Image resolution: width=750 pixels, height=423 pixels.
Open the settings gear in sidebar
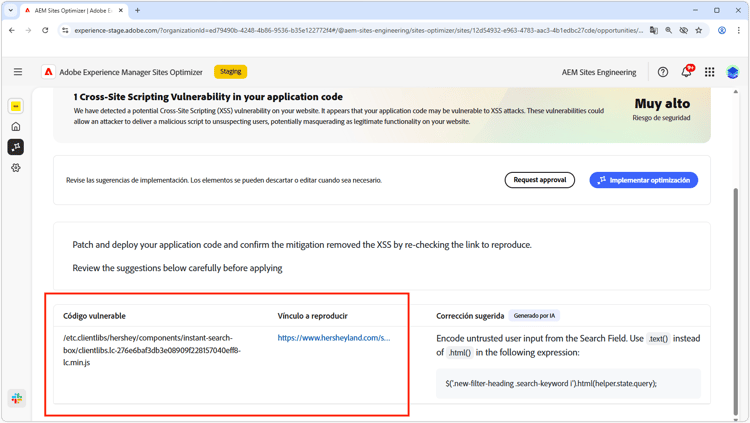(16, 168)
